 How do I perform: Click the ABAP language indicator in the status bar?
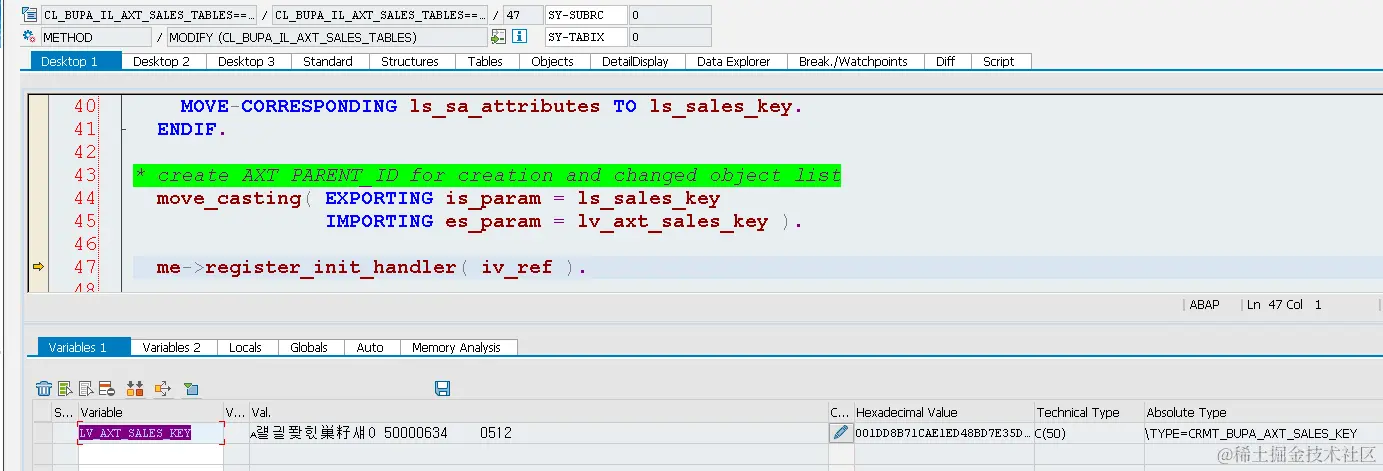[x=1204, y=304]
